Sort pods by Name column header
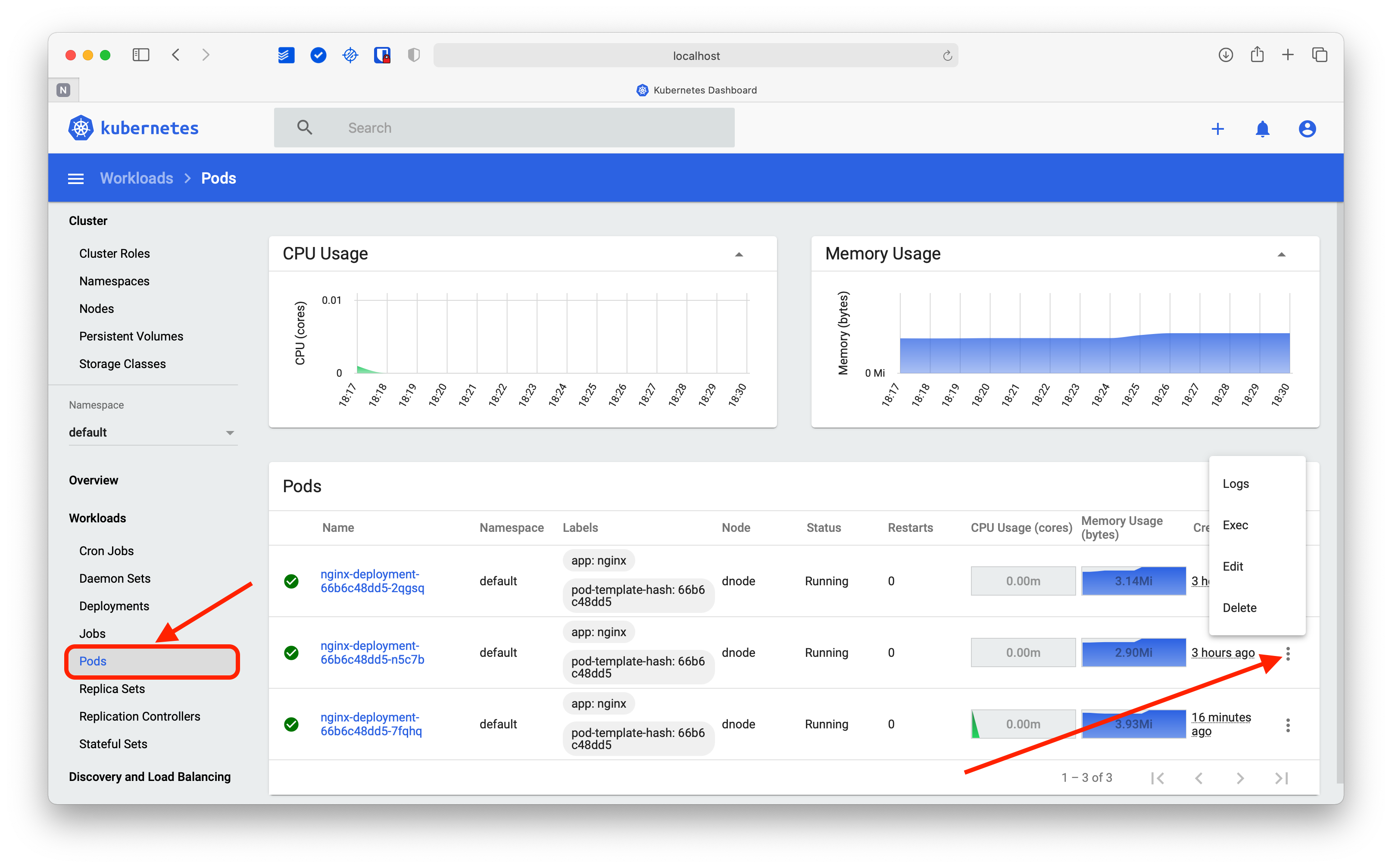The width and height of the screenshot is (1392, 868). (338, 528)
